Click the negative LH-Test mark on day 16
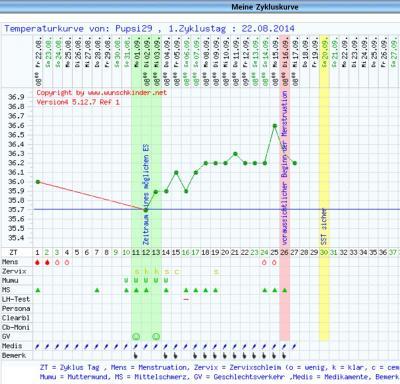 point(186,299)
